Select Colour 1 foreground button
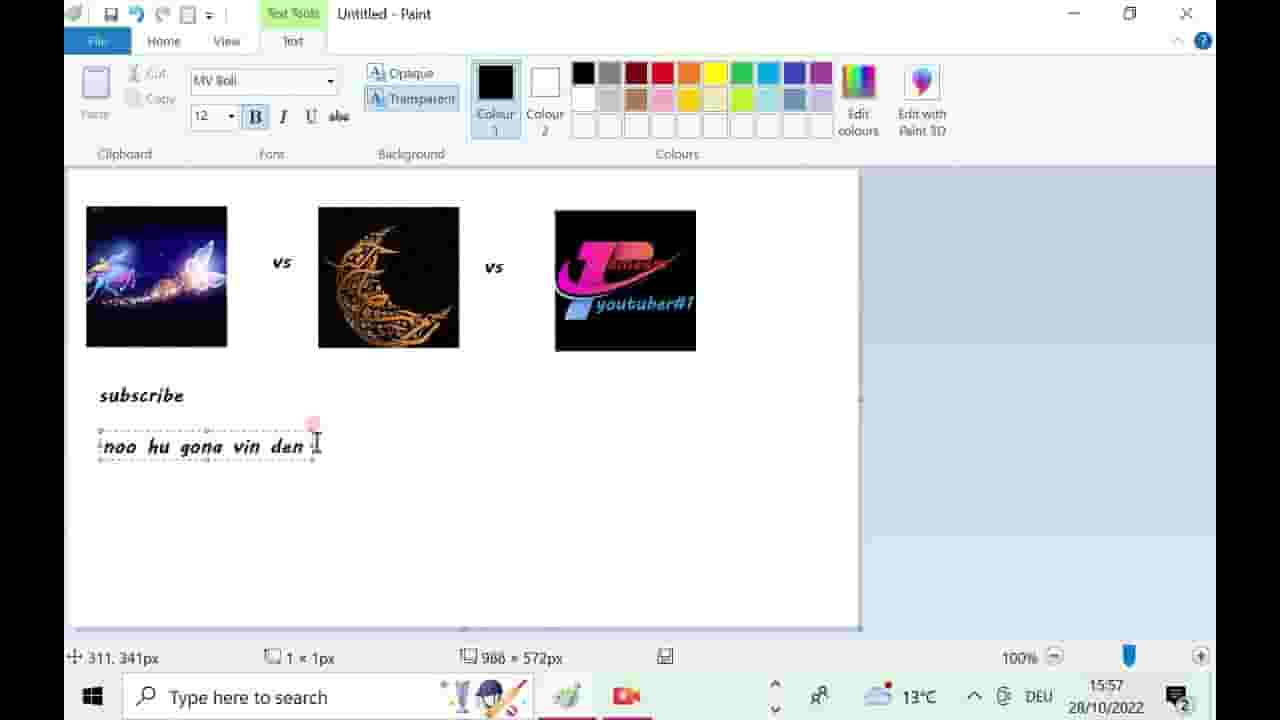Screen dimensions: 1280x720 tap(495, 99)
